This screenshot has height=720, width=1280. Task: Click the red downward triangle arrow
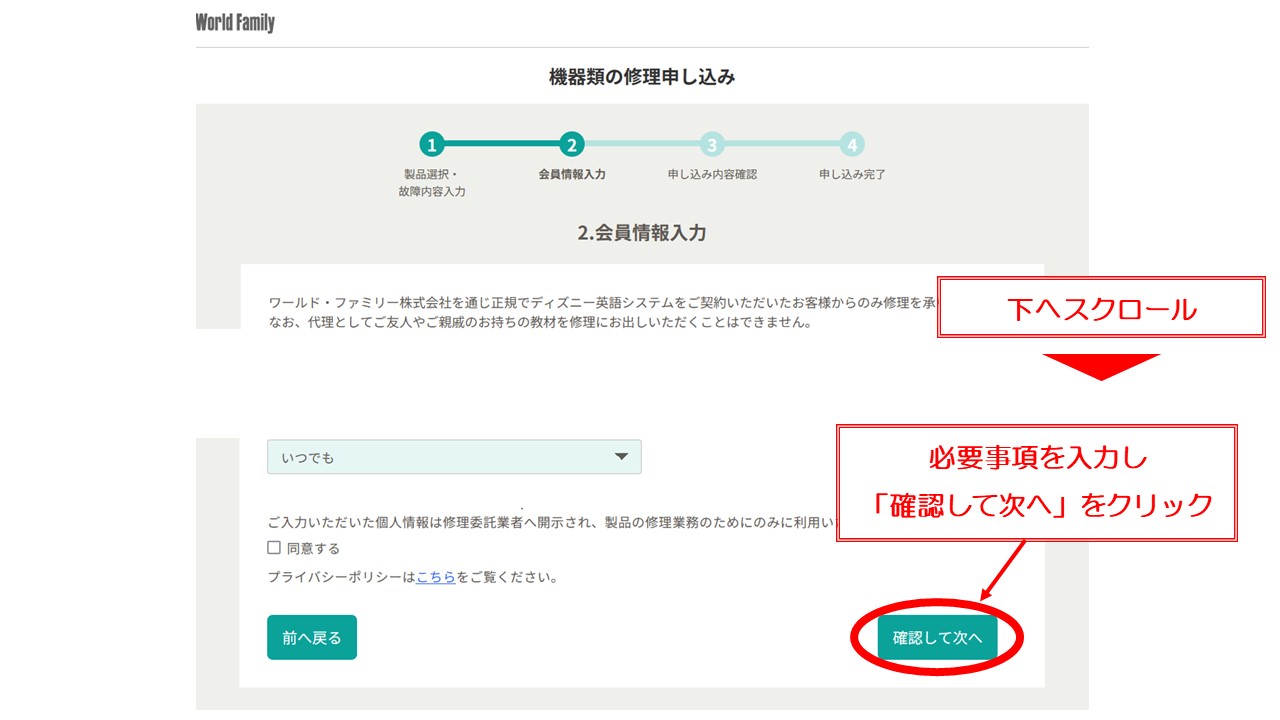(x=1100, y=366)
